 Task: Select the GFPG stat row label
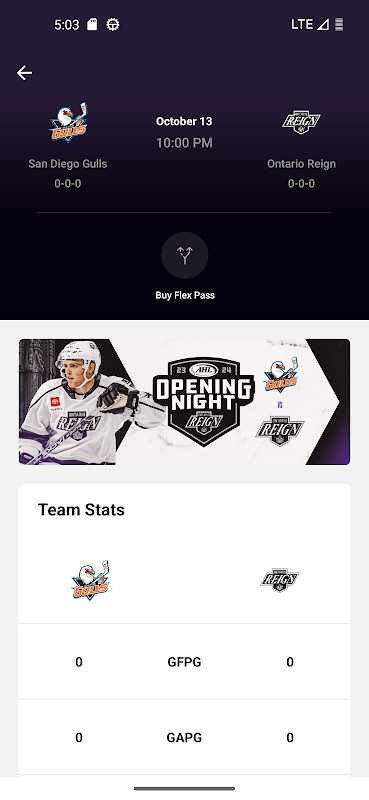coord(184,662)
